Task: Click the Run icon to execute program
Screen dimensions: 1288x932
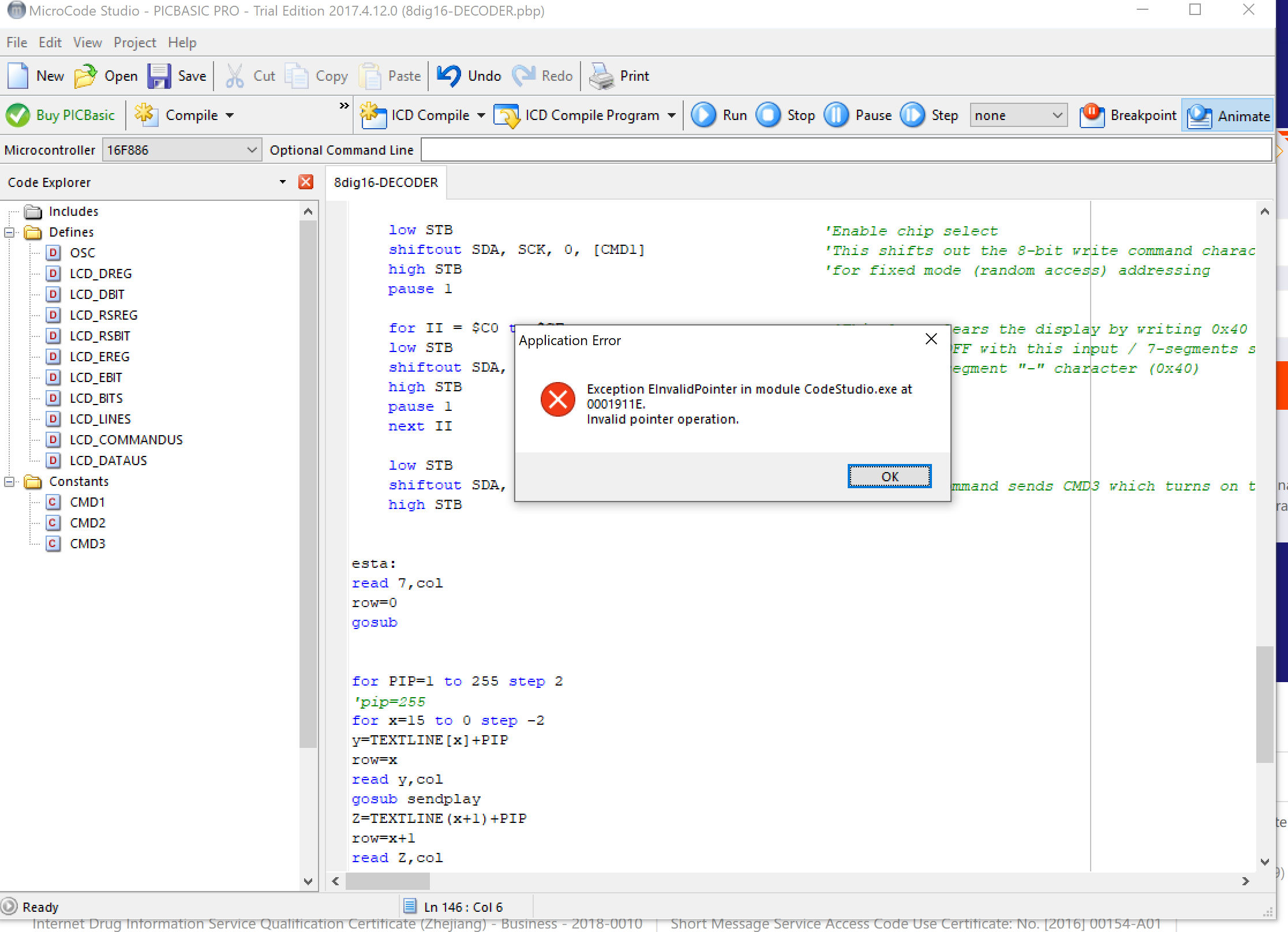Action: (702, 115)
